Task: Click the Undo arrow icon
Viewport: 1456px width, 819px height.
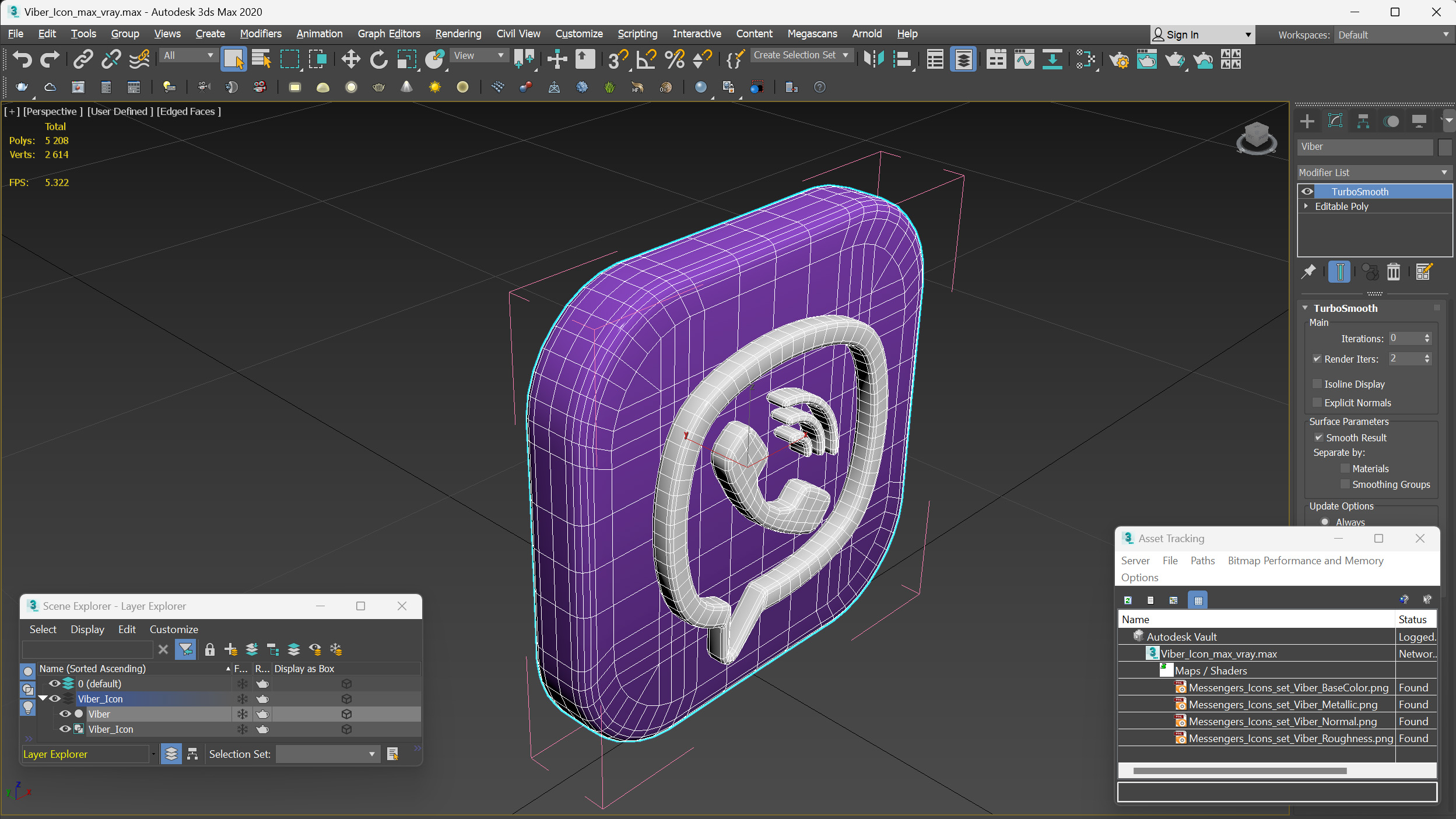Action: 22,59
